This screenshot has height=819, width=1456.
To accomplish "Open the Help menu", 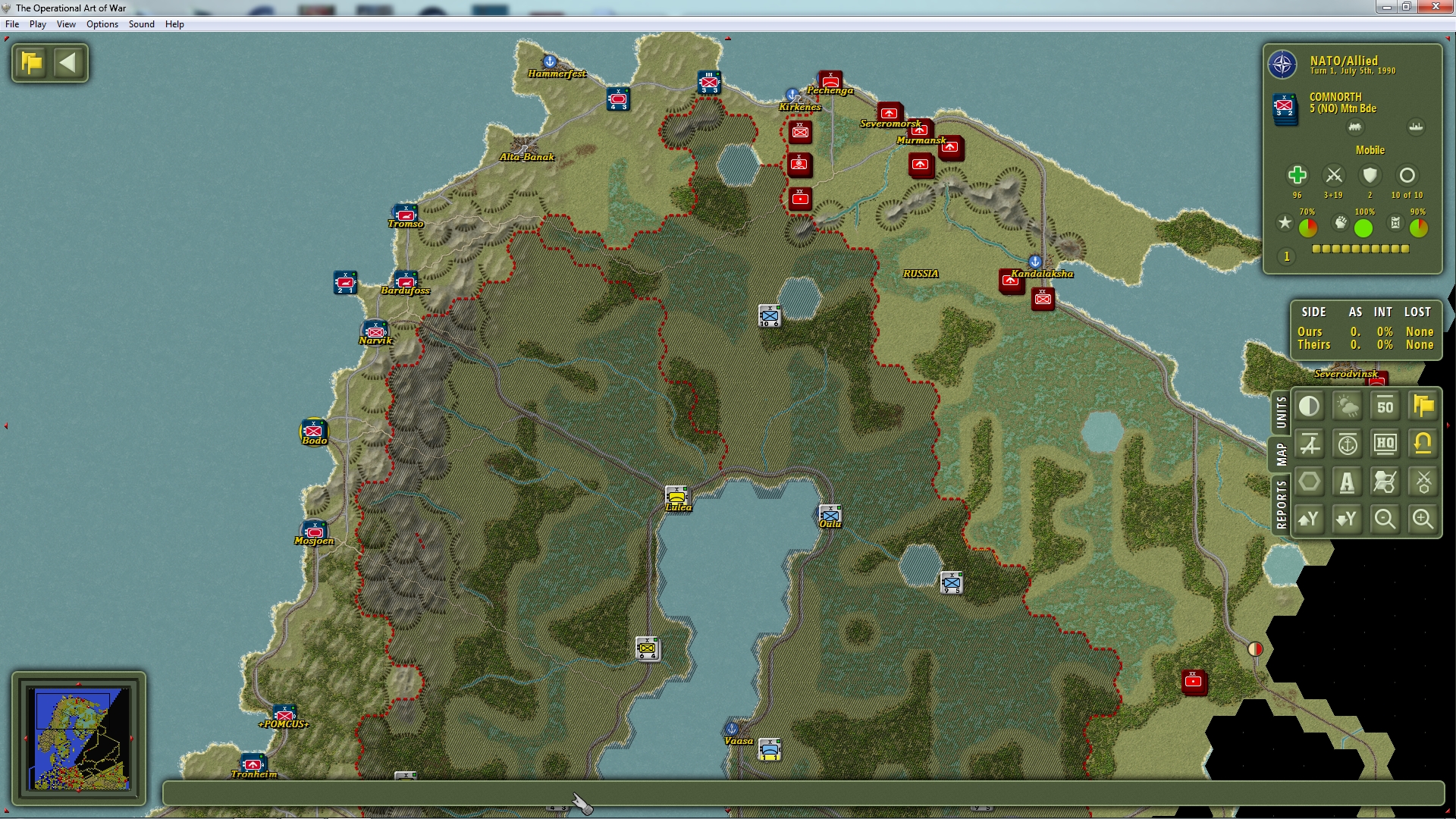I will pyautogui.click(x=175, y=24).
